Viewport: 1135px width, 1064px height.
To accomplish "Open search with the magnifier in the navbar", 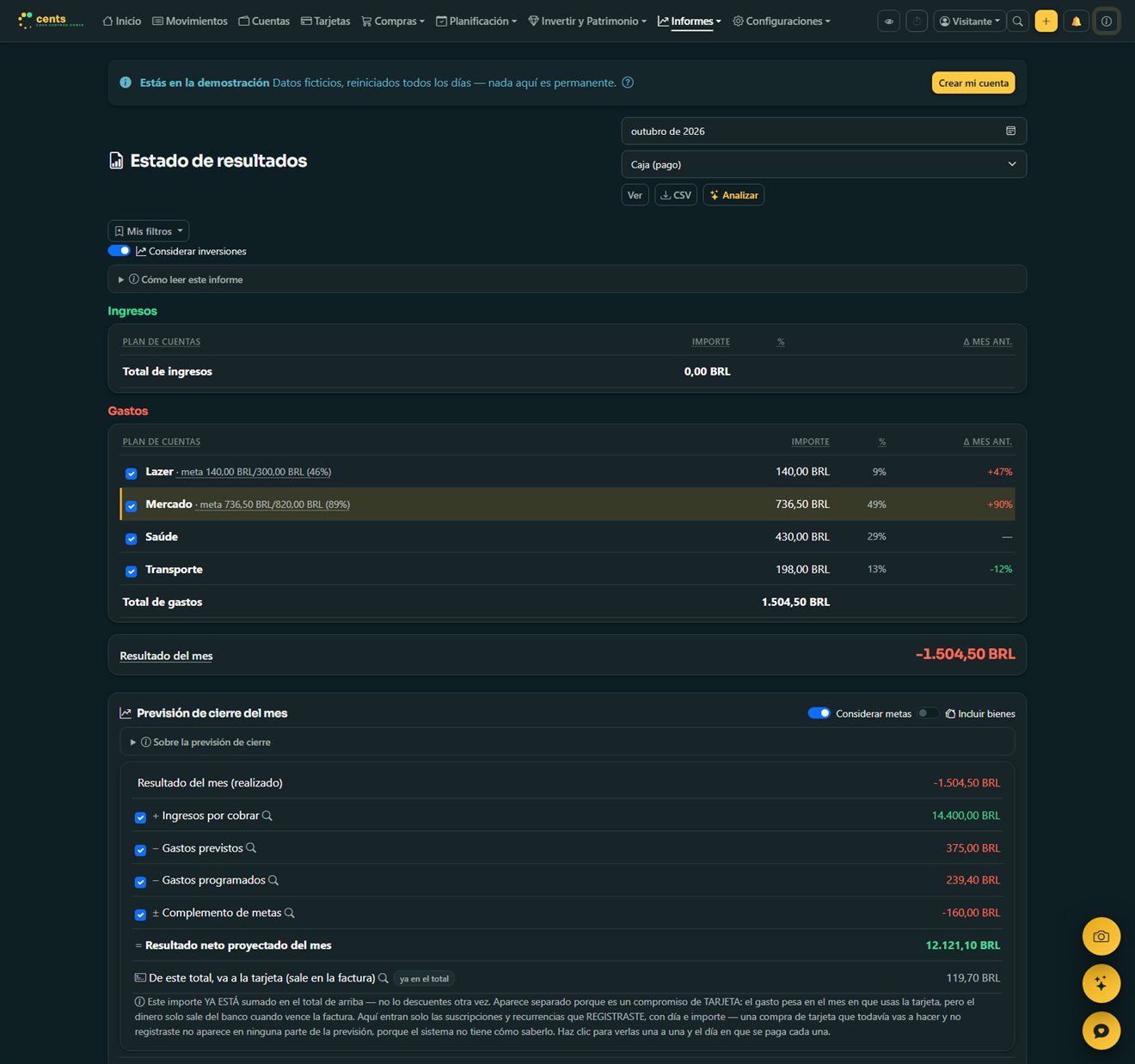I will pos(1018,21).
